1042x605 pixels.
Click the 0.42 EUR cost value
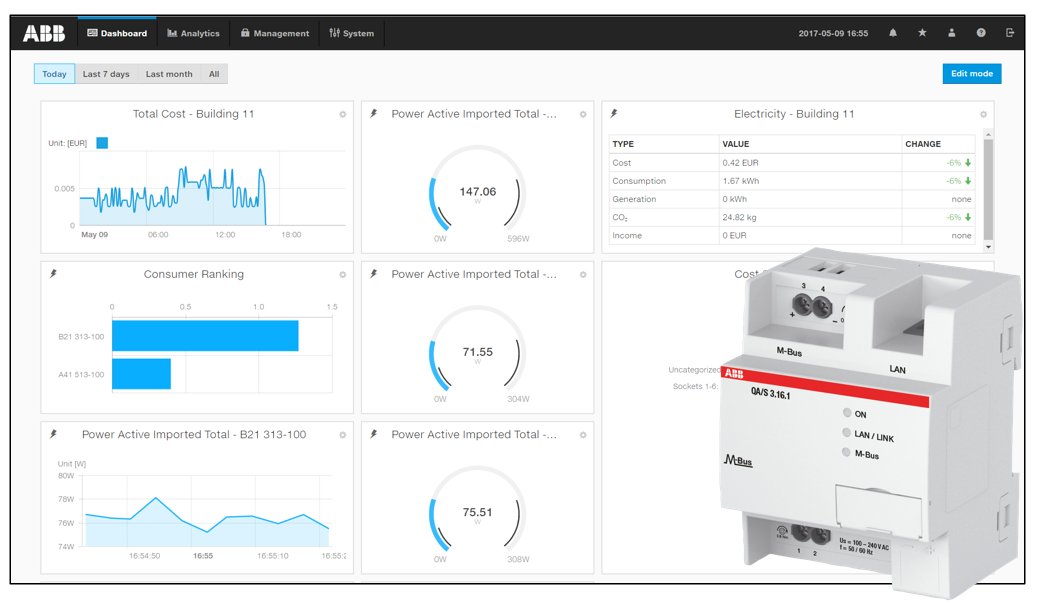point(740,163)
